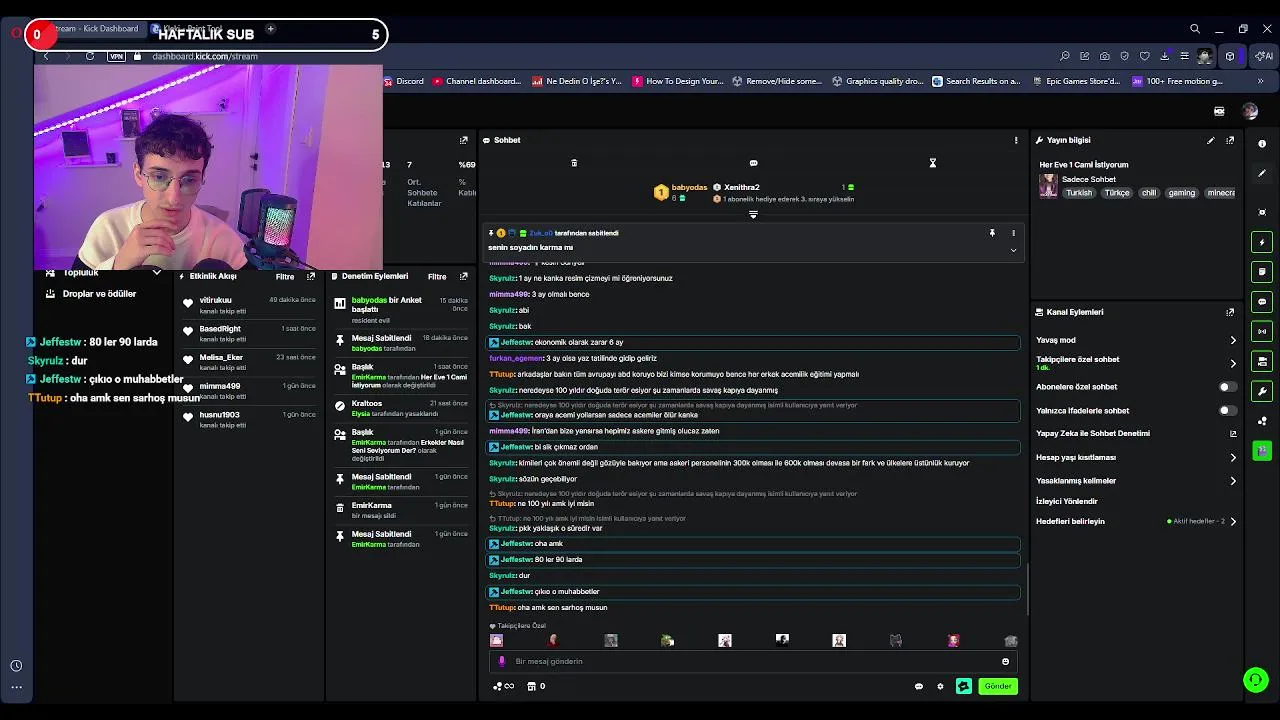
Task: Click the shop icon showing 0 below message box
Action: pos(536,686)
